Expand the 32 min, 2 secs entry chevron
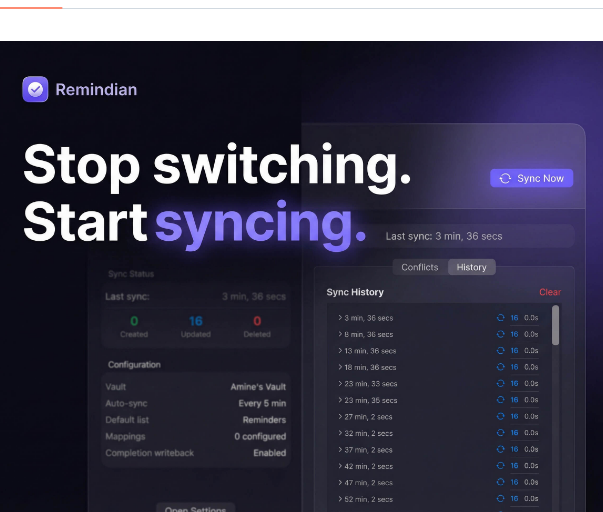Screen dimensions: 603x512 [x=340, y=433]
